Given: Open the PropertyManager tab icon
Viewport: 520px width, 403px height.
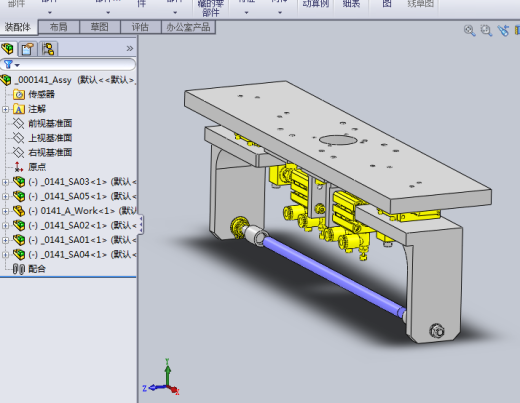Looking at the screenshot, I should coord(28,49).
